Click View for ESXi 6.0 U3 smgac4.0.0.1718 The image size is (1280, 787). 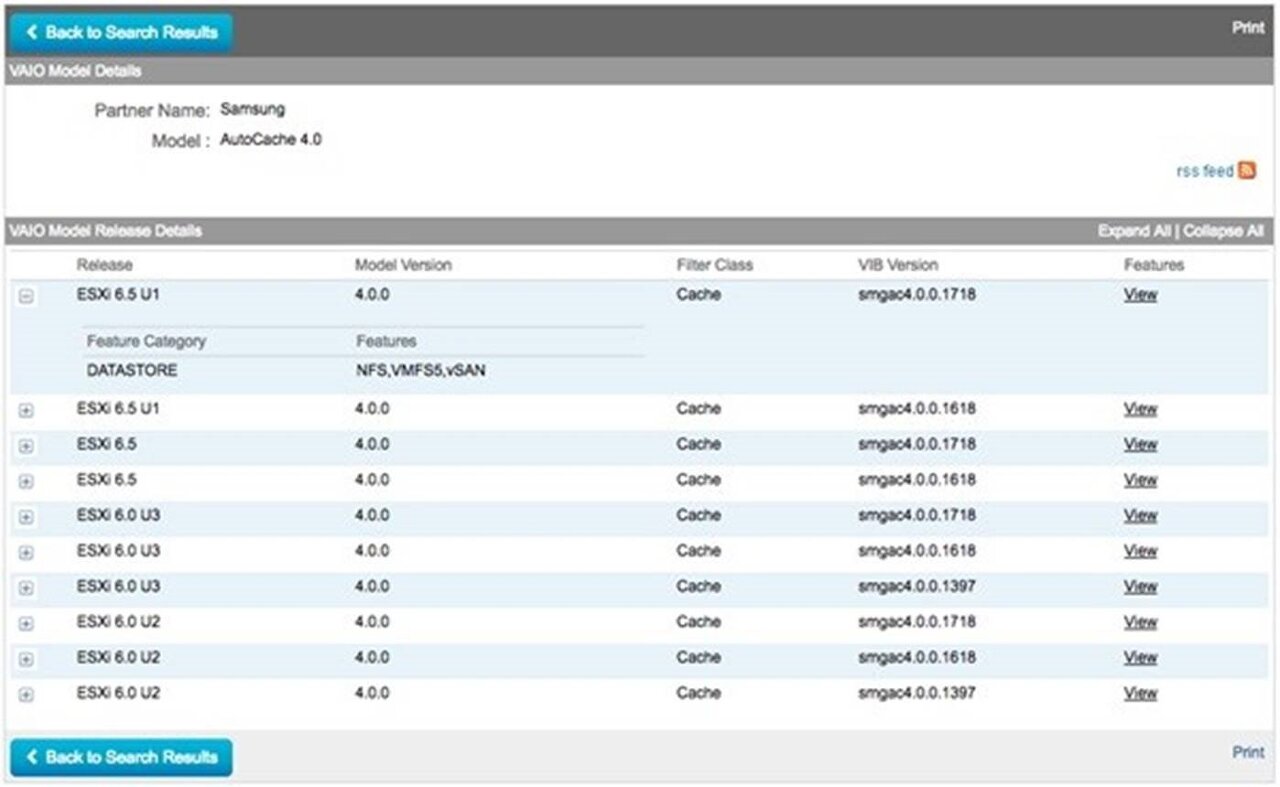[1140, 515]
